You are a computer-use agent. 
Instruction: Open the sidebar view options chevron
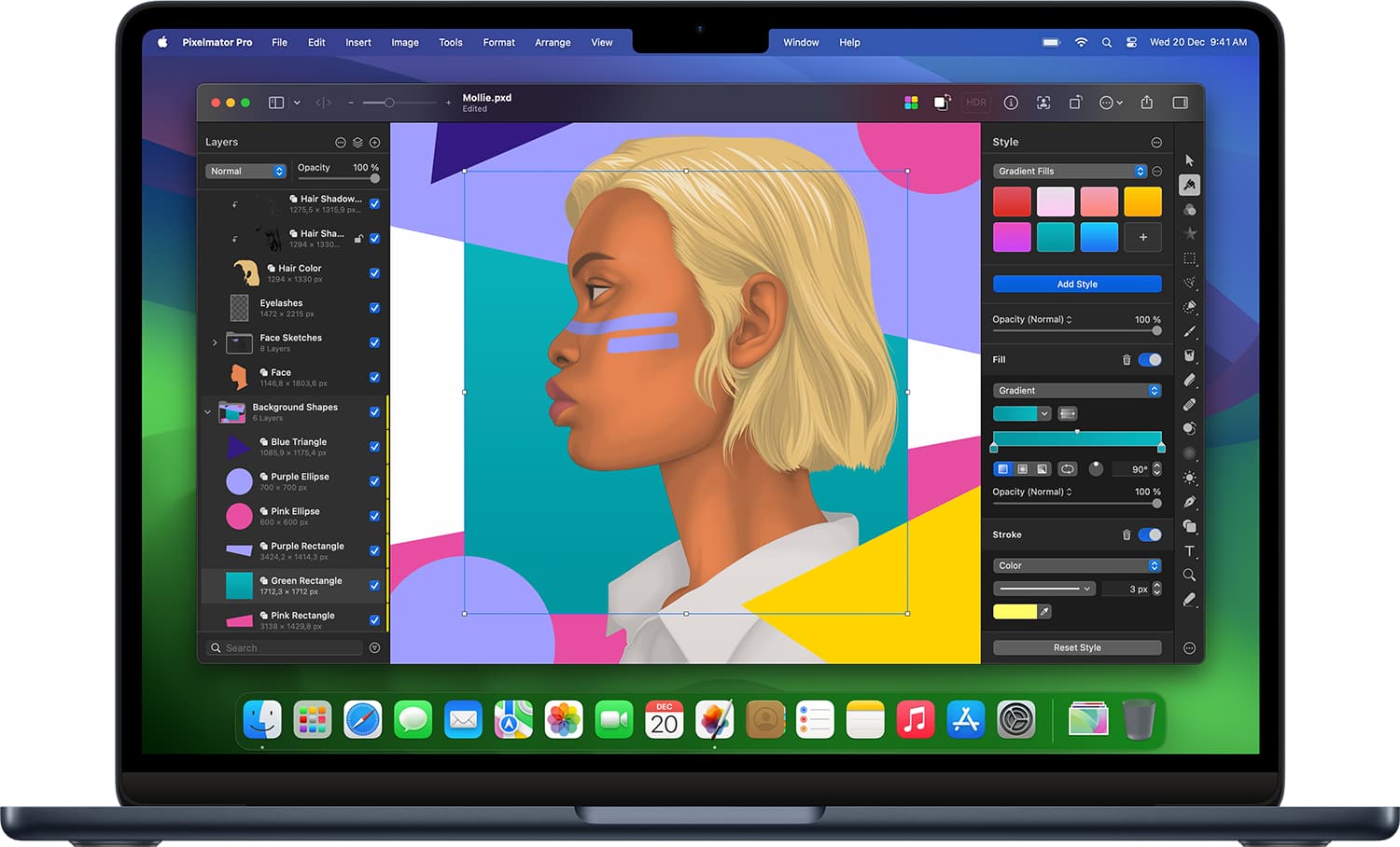[297, 103]
